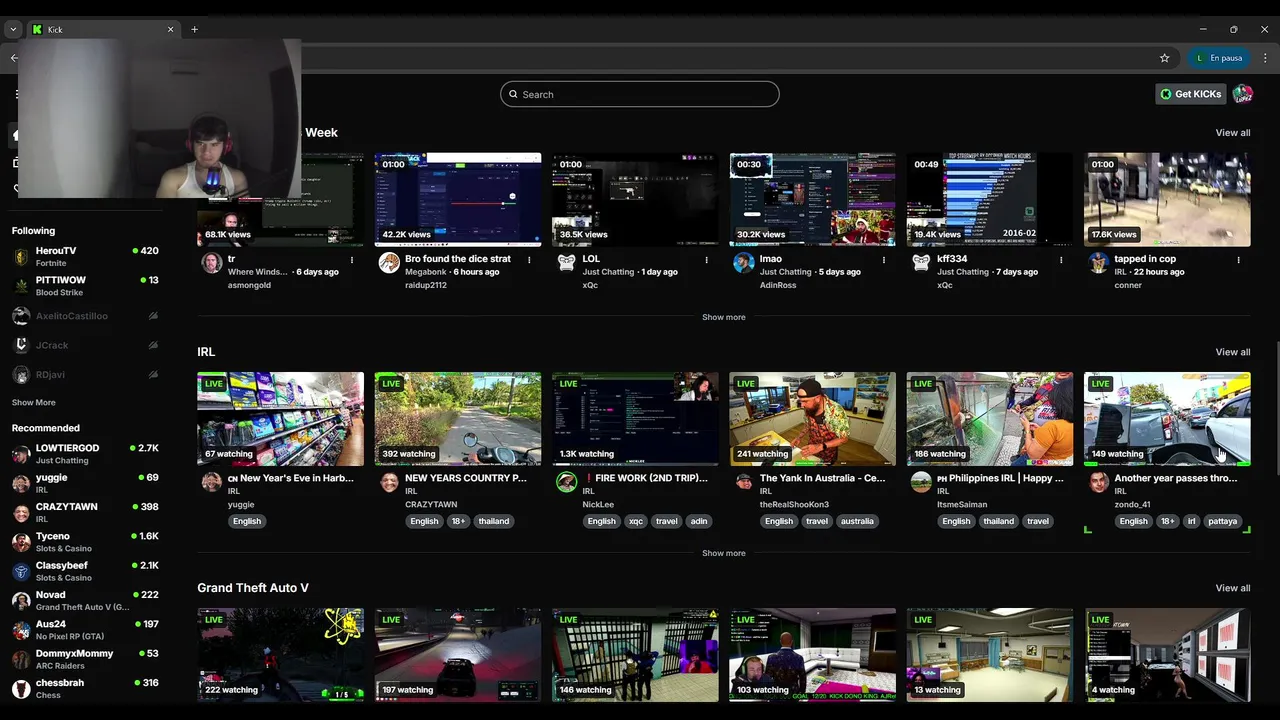Click AdinRoss avatar beside the 'lmao' clip

743,262
